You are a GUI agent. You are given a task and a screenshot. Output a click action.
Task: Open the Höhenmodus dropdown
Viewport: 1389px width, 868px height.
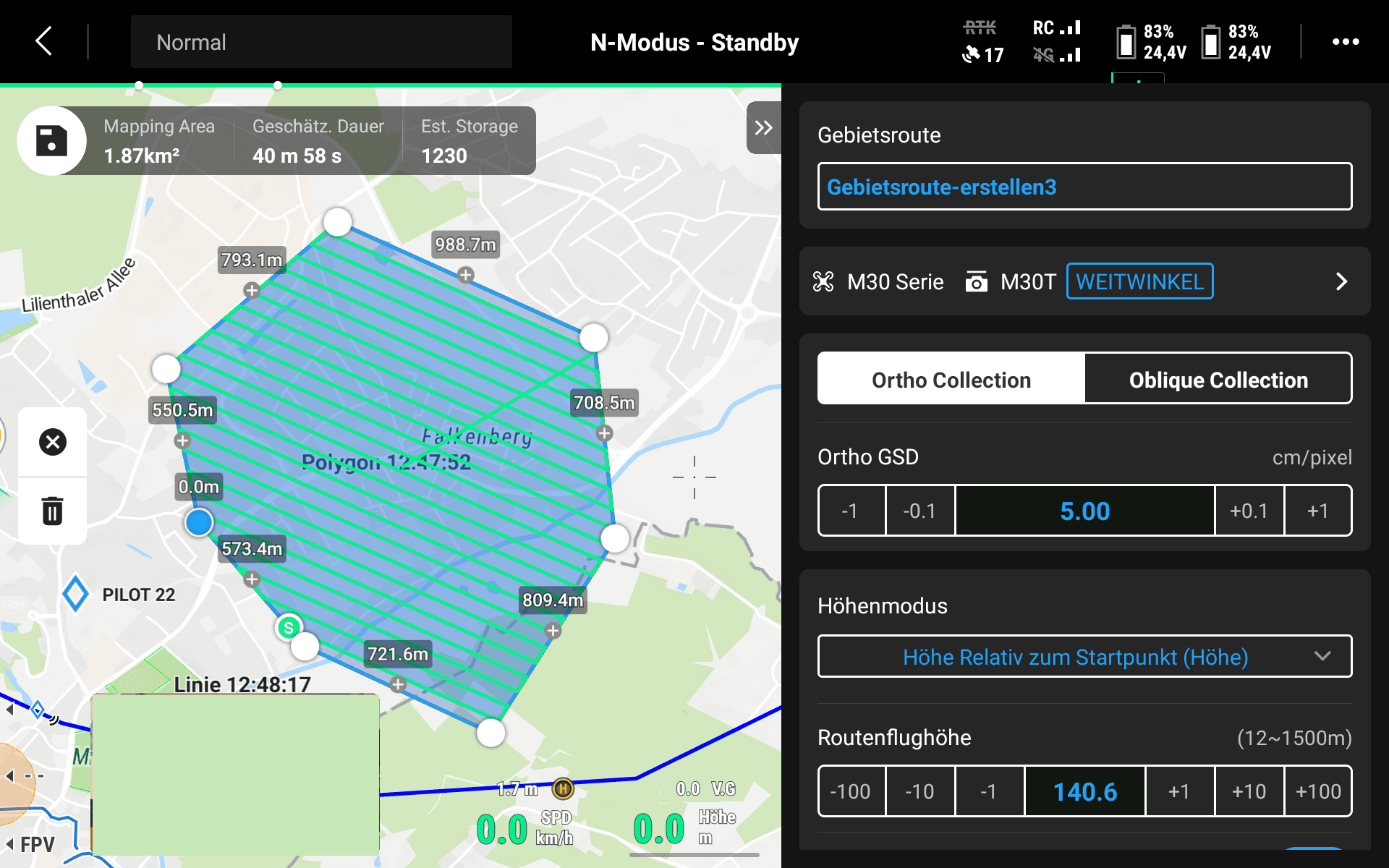point(1084,657)
